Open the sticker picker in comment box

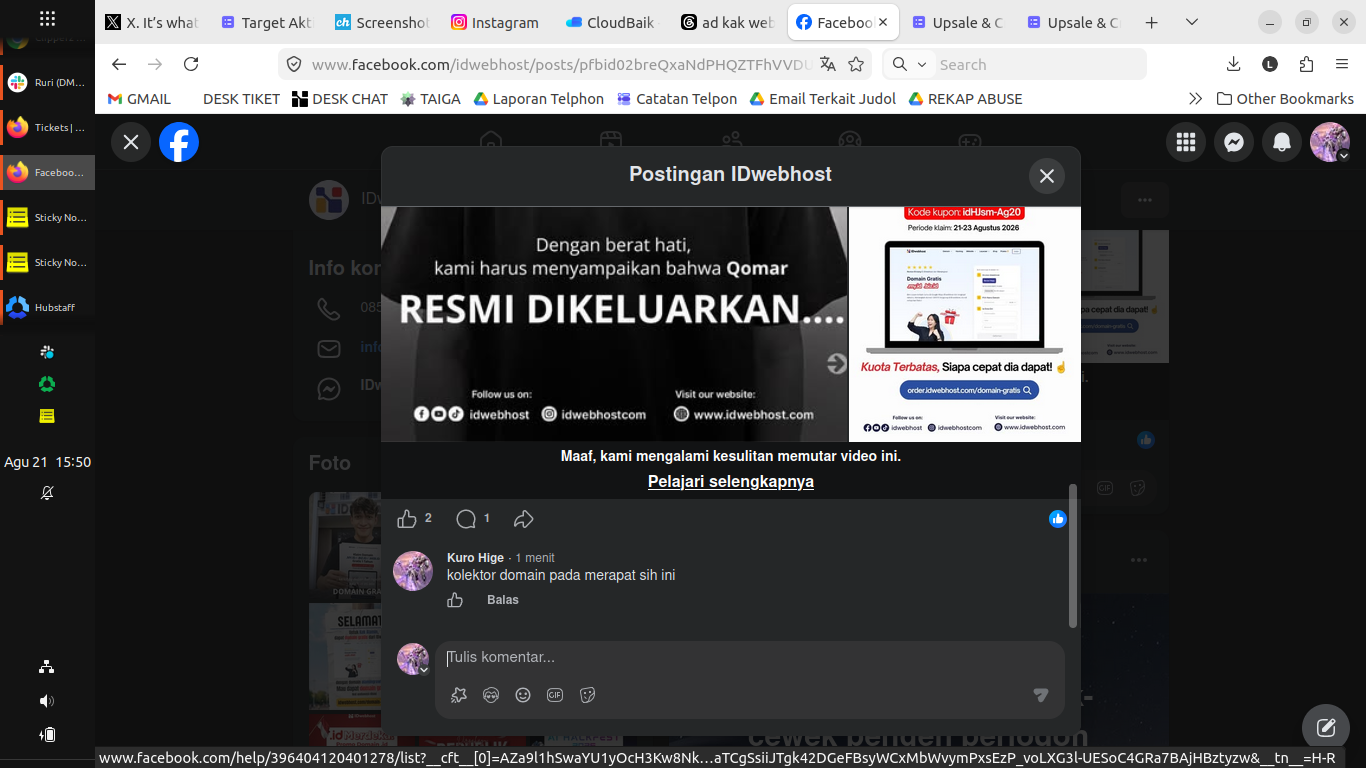tap(588, 695)
